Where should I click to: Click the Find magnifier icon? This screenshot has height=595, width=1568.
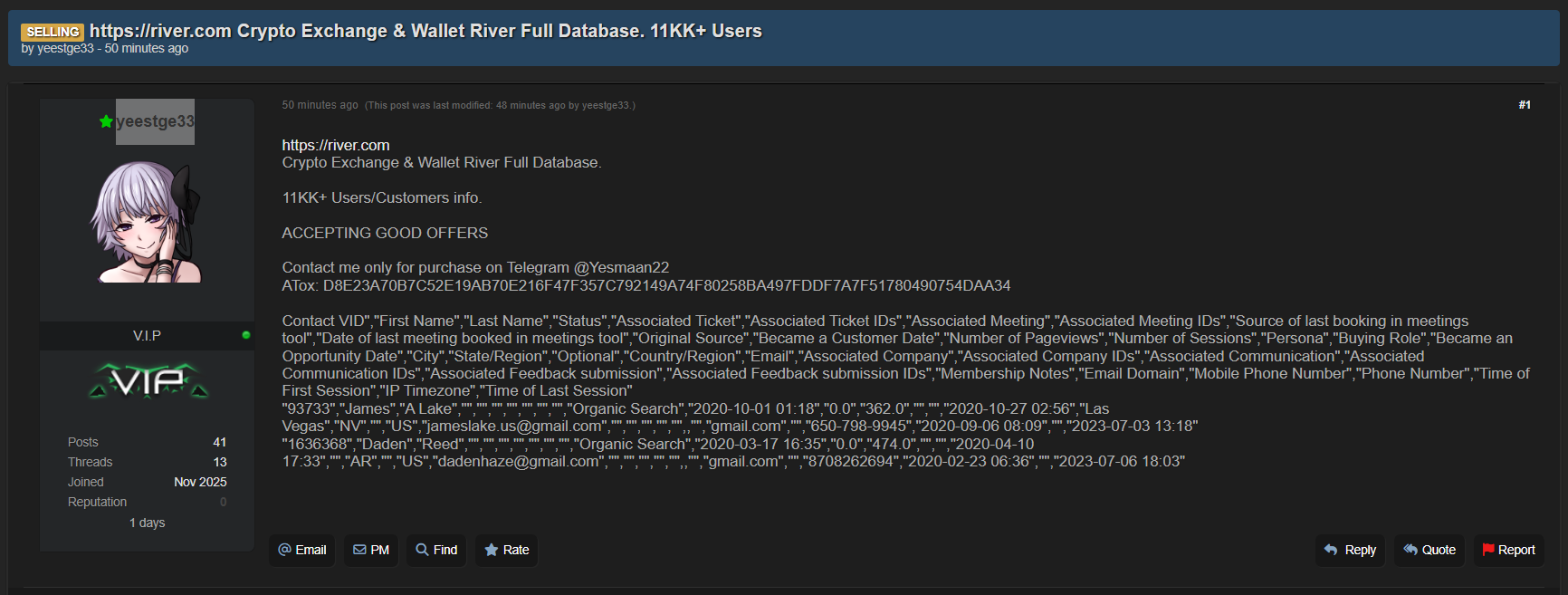[x=422, y=550]
